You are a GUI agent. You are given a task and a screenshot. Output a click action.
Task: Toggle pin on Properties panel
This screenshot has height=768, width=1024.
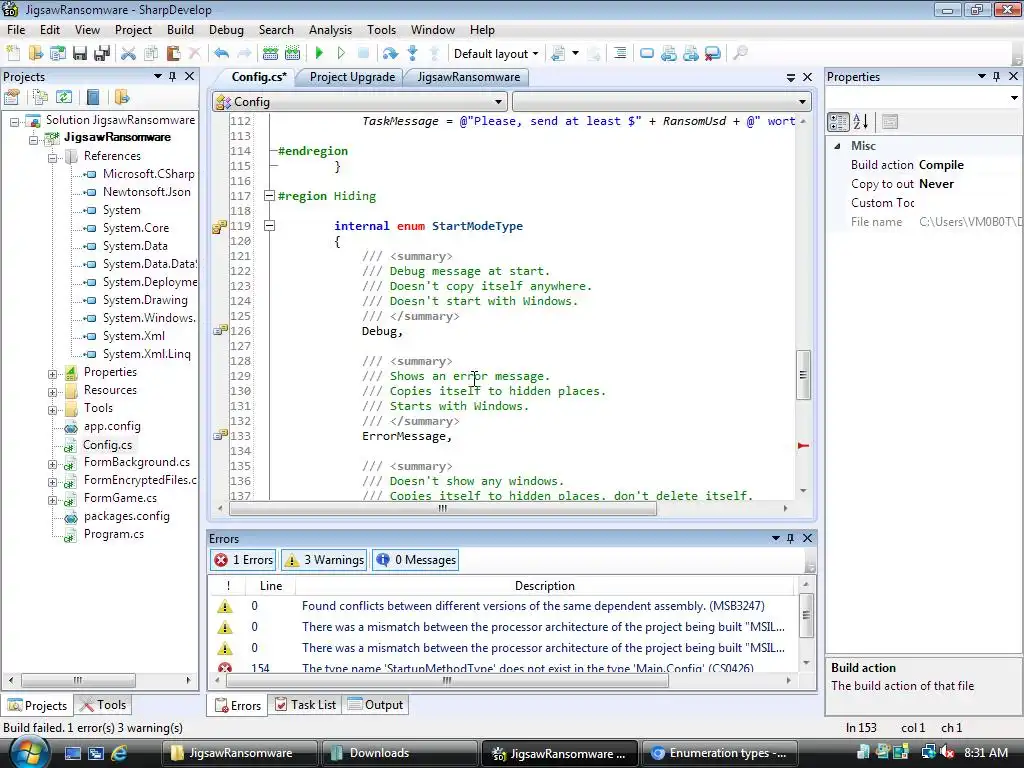tap(997, 76)
